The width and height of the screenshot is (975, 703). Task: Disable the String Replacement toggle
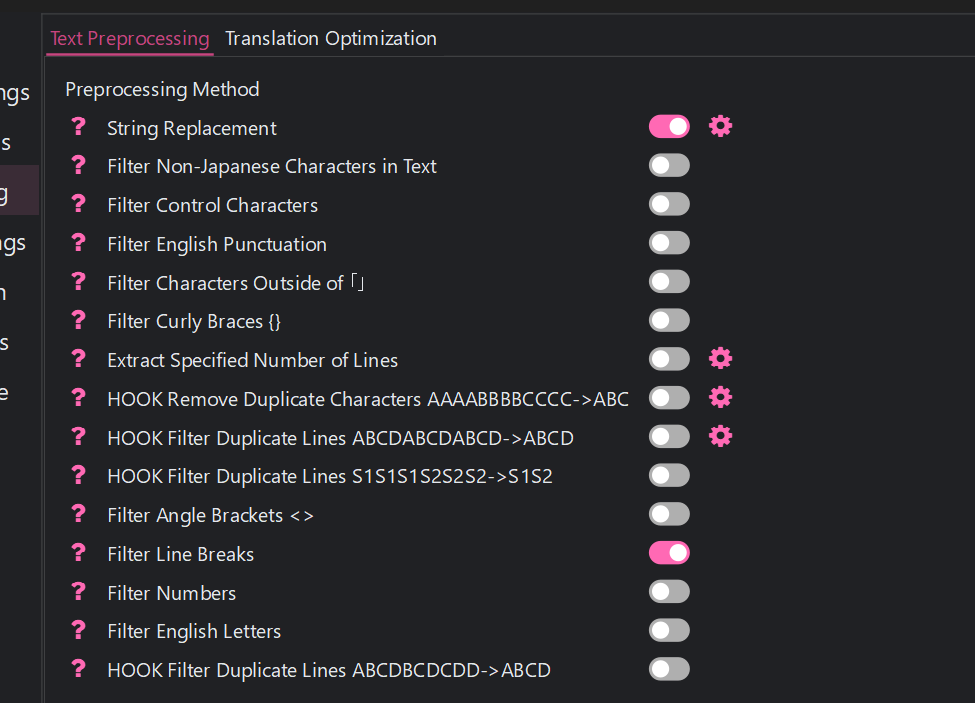[x=669, y=127]
